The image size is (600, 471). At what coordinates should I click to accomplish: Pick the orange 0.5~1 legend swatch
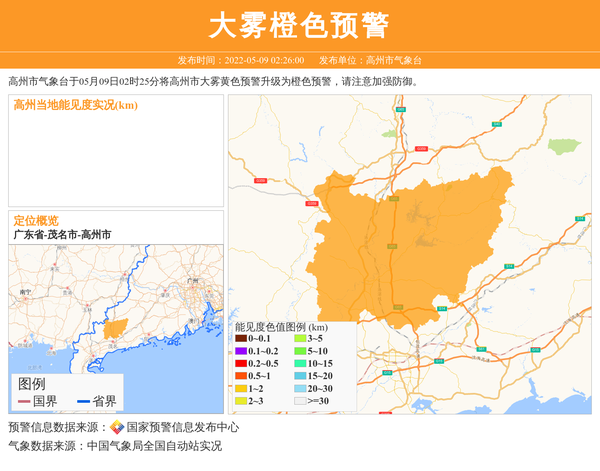pos(241,376)
